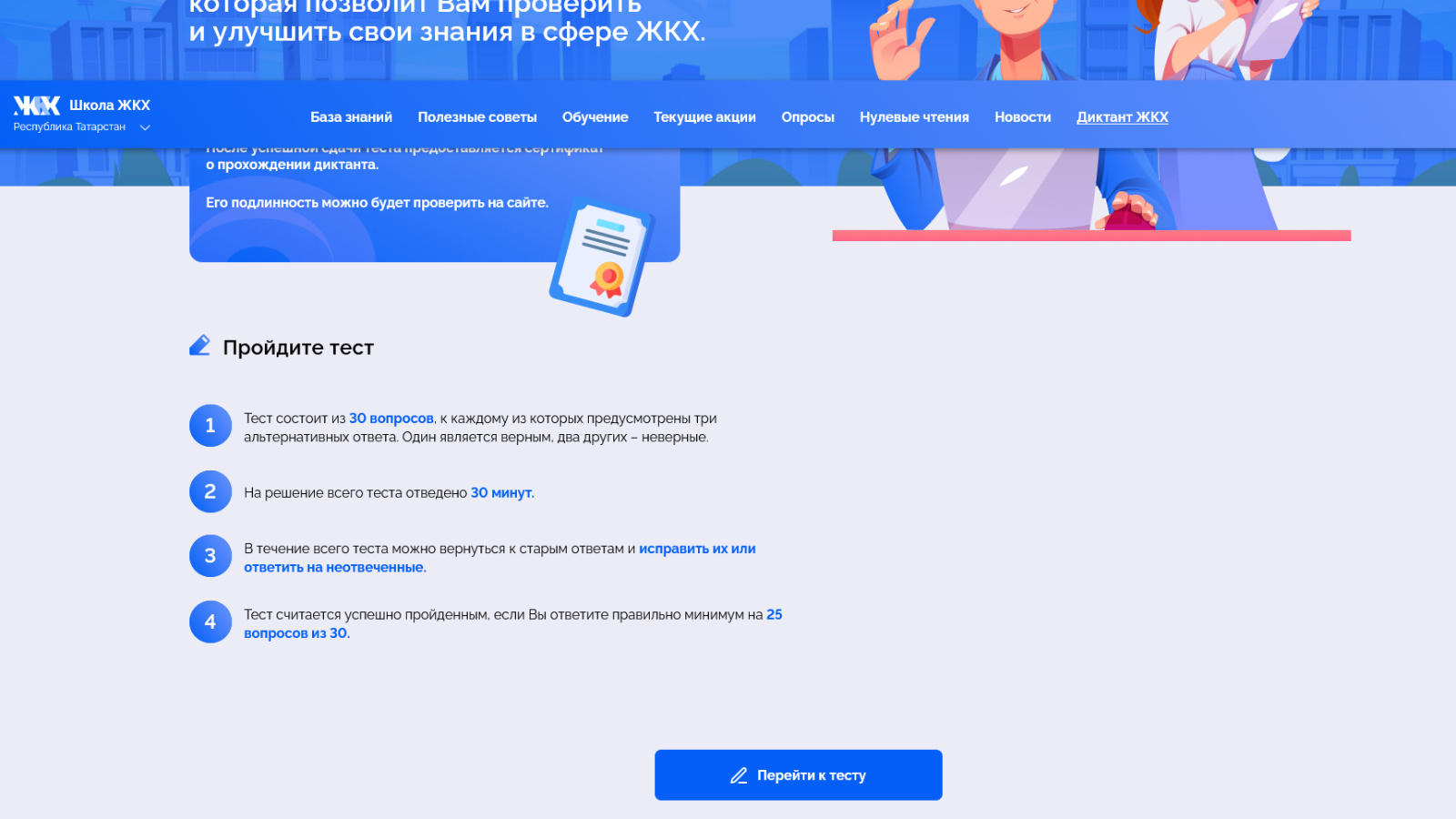Click the Перейти к тесту button
The height and width of the screenshot is (819, 1456).
(x=798, y=775)
